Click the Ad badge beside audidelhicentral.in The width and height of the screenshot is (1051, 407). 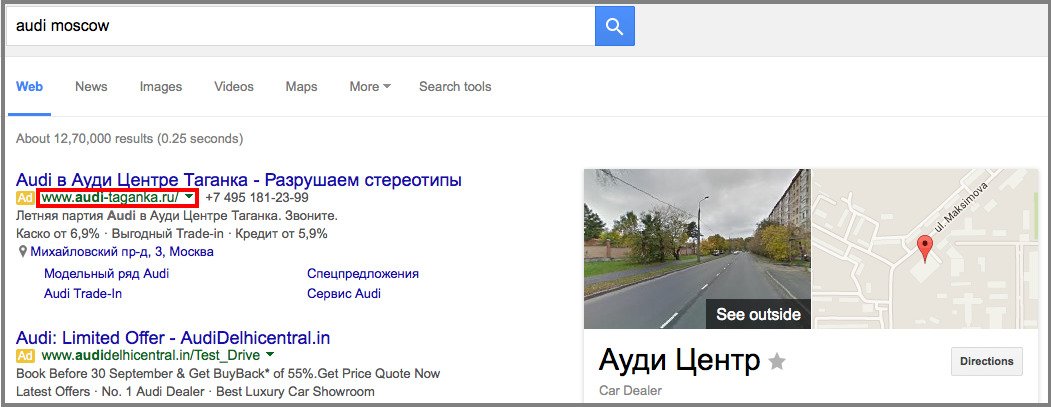click(25, 355)
